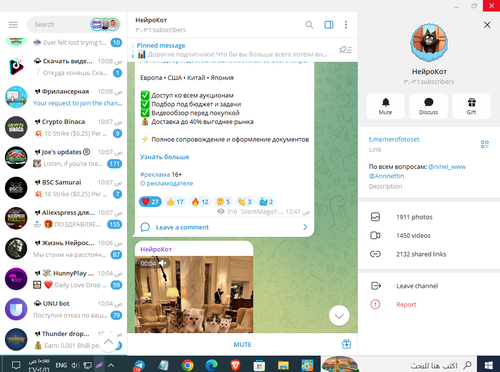
Task: Open the Aliexspress для... chat
Action: pos(63,218)
